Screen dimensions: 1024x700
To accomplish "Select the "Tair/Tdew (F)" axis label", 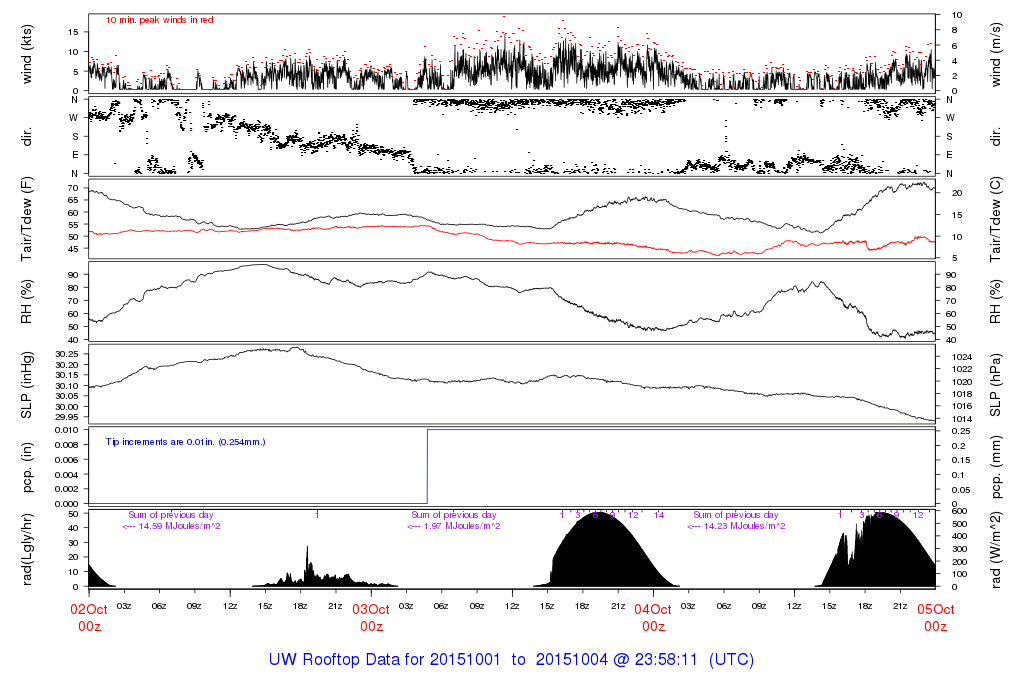I will point(27,219).
